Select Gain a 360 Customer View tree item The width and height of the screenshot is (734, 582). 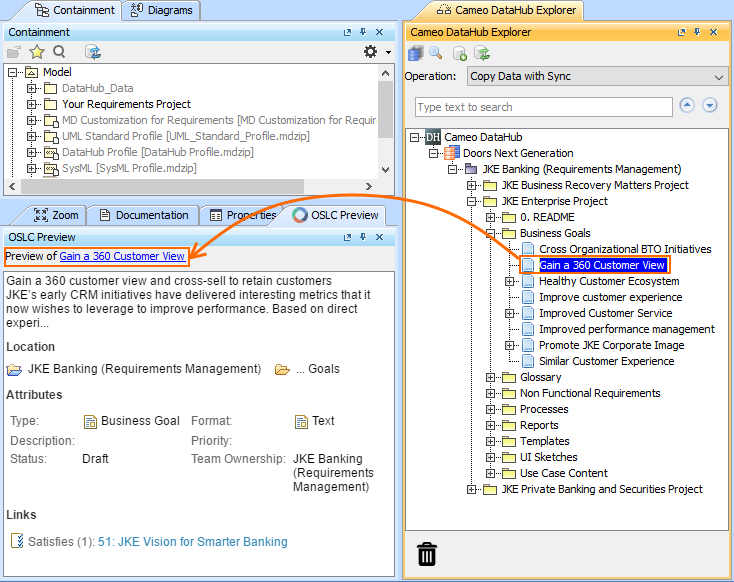coord(602,265)
